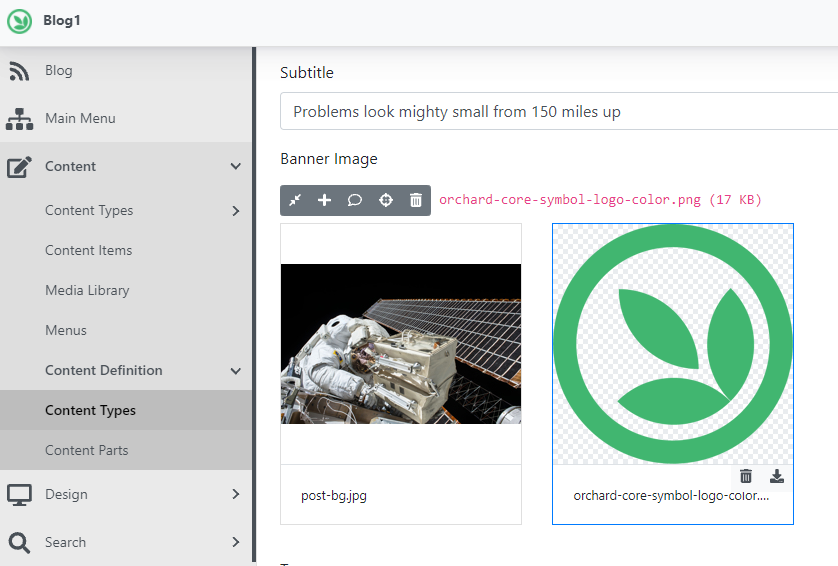The image size is (838, 566).
Task: Open the Menus entry
Action: pyautogui.click(x=66, y=330)
